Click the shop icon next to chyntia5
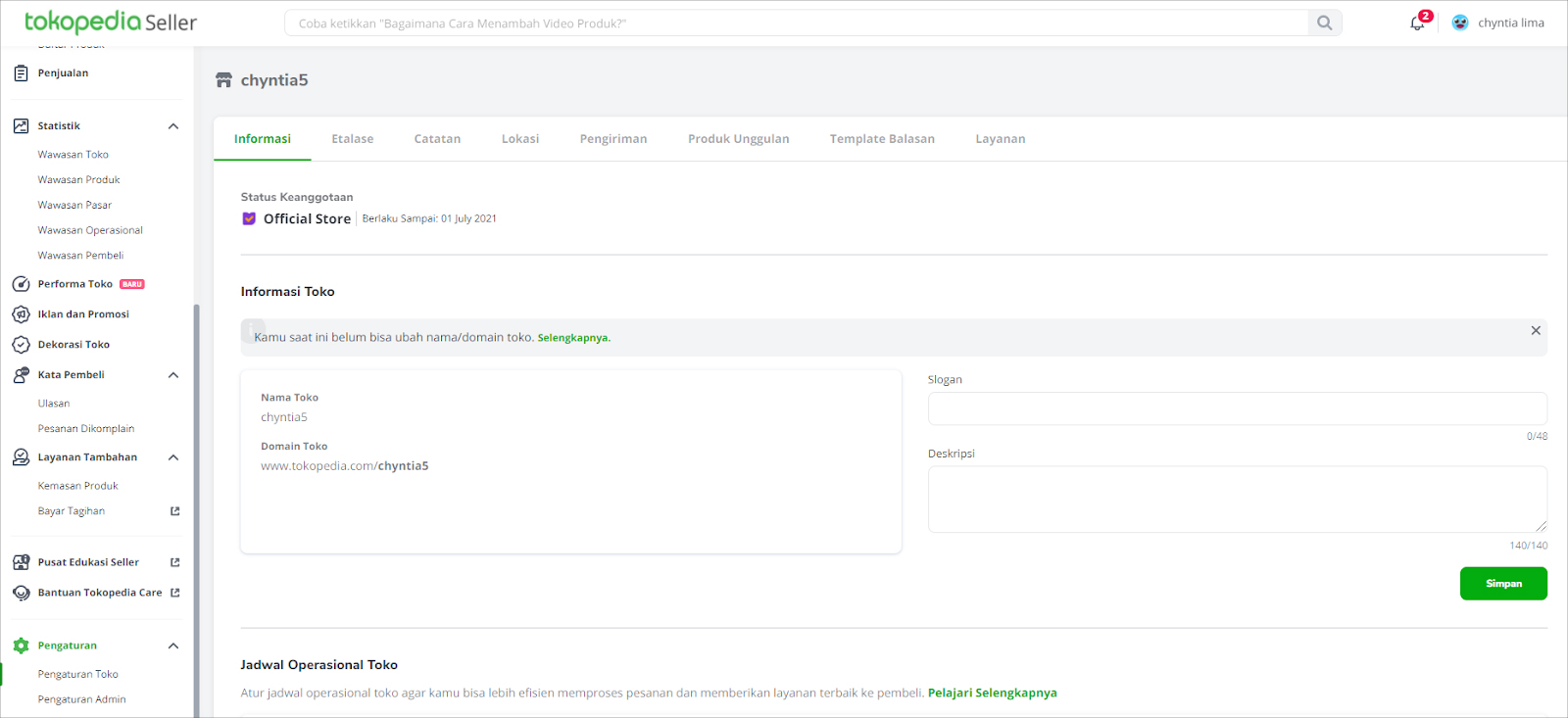Screen dimensions: 1568x718 coord(224,80)
